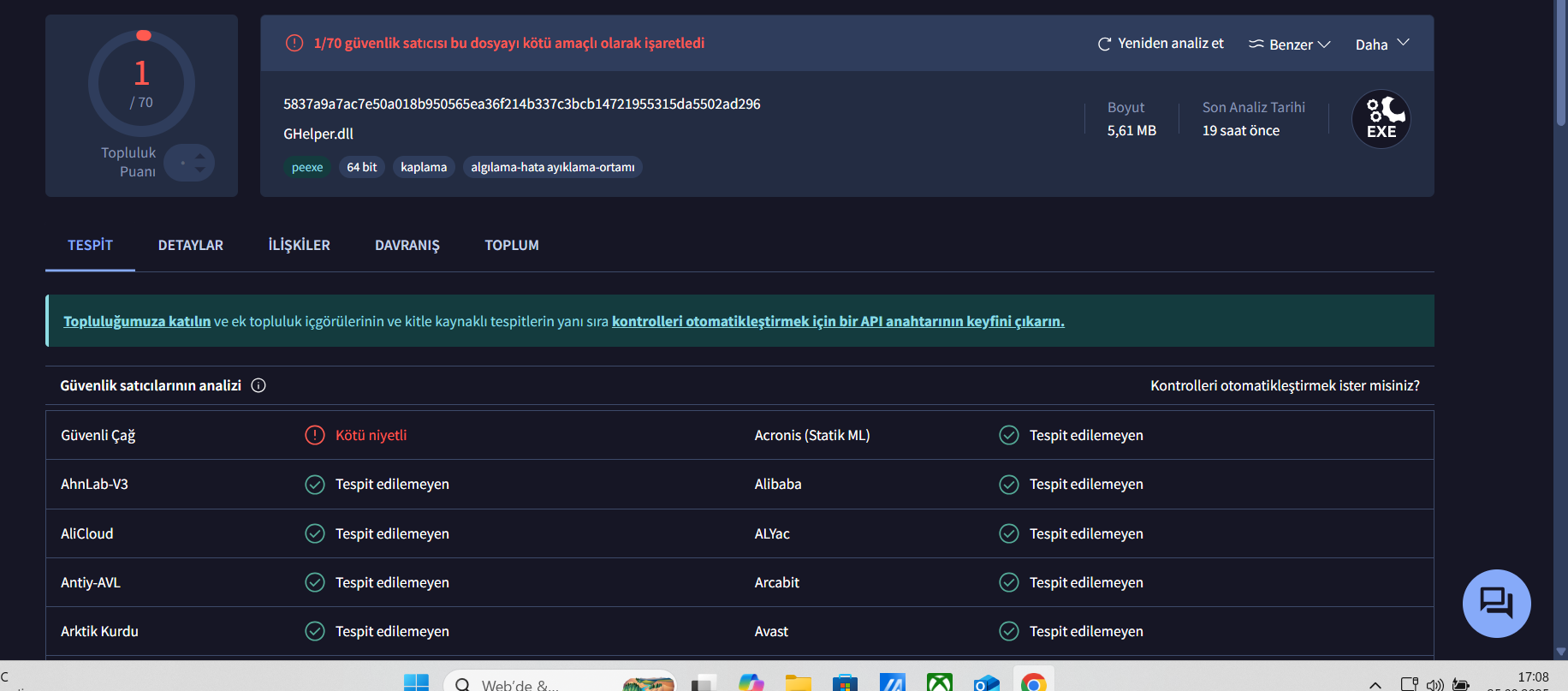Select the TOPLUM tab
Screen dimensions: 1568x691
click(x=512, y=245)
